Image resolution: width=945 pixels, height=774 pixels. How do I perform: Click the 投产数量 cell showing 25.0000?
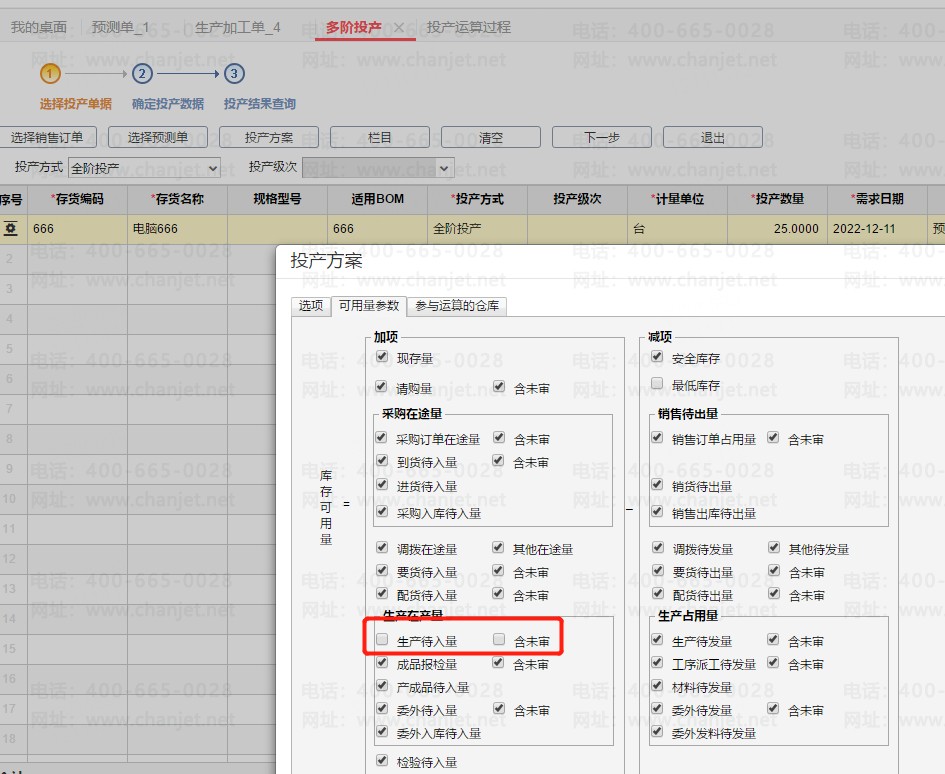pos(777,229)
